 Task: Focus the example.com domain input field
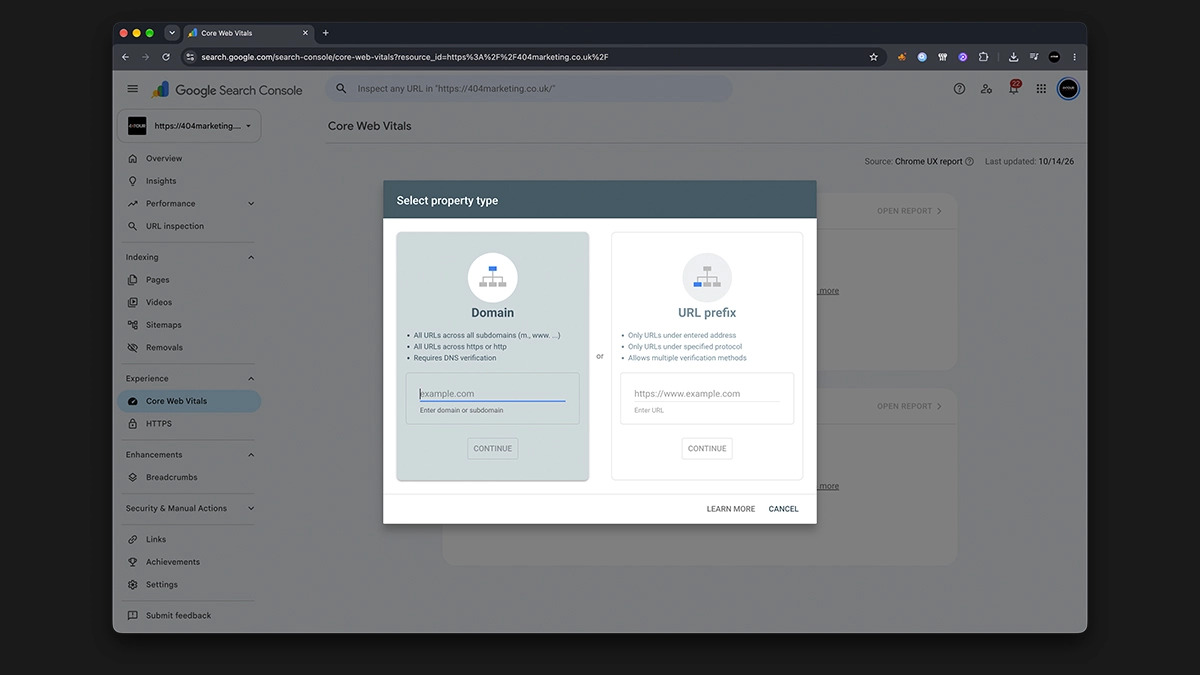coord(492,394)
